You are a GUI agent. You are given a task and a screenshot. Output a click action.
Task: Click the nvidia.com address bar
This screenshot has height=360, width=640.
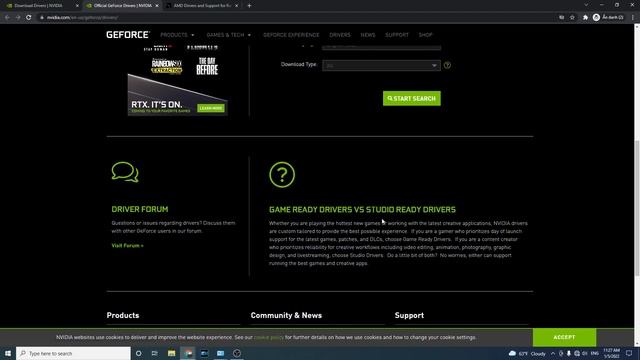[298, 18]
